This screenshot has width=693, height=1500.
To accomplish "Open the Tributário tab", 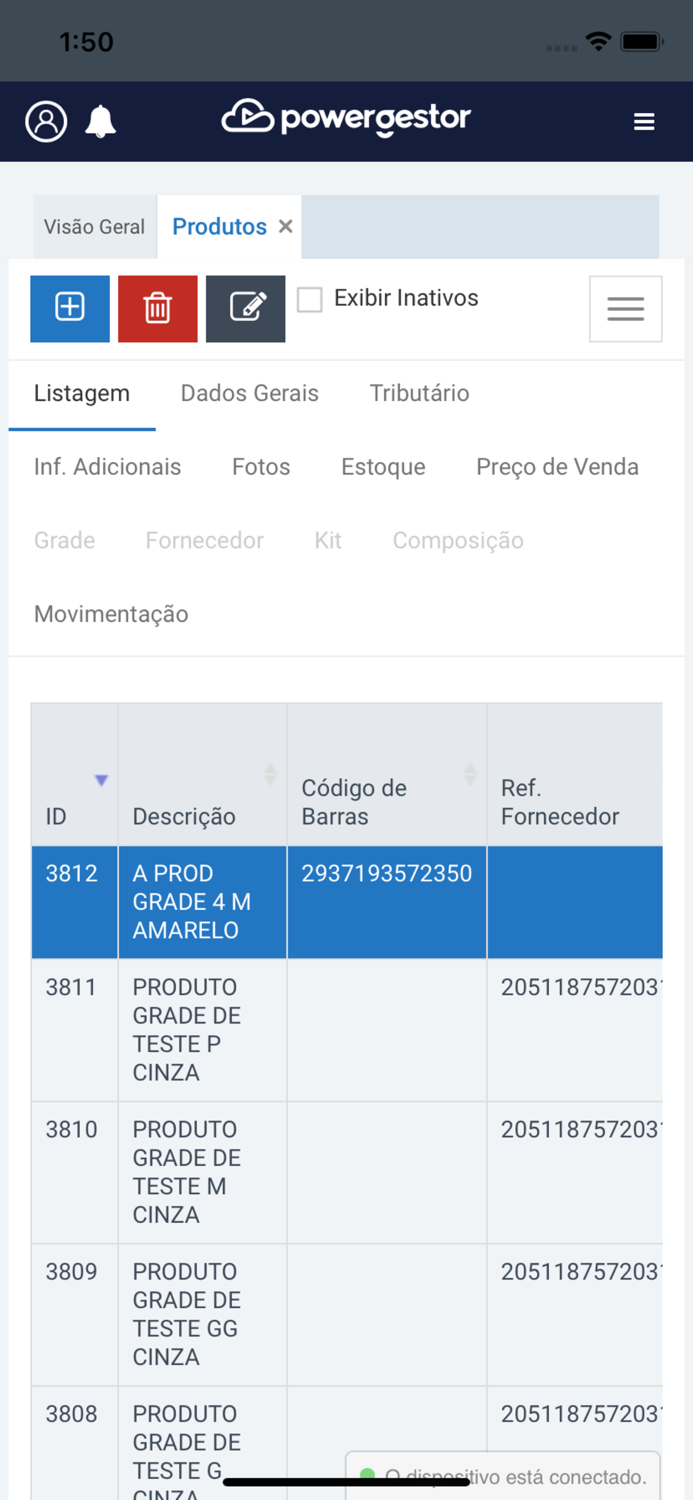I will click(x=419, y=393).
